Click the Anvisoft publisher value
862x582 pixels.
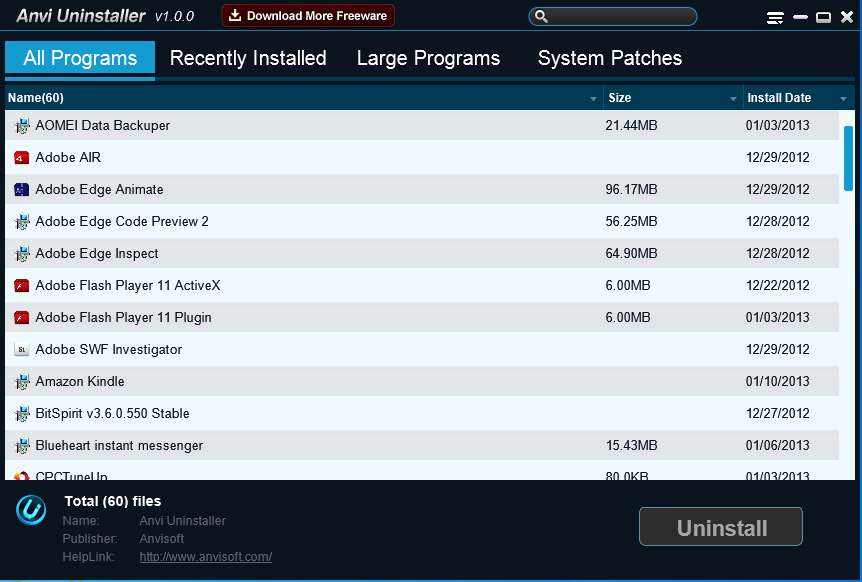(162, 539)
